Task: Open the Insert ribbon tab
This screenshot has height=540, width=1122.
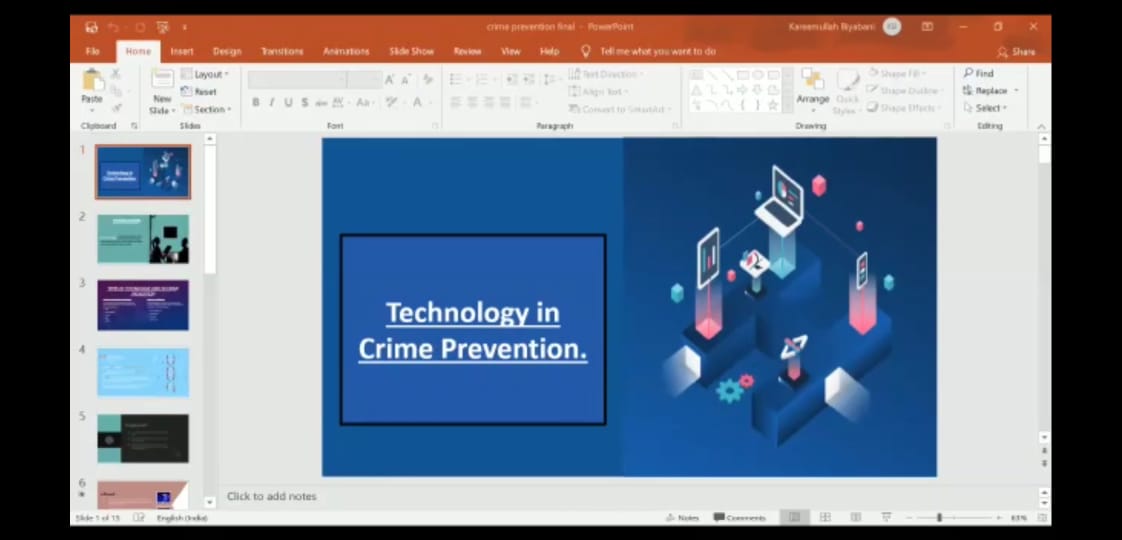Action: [182, 51]
